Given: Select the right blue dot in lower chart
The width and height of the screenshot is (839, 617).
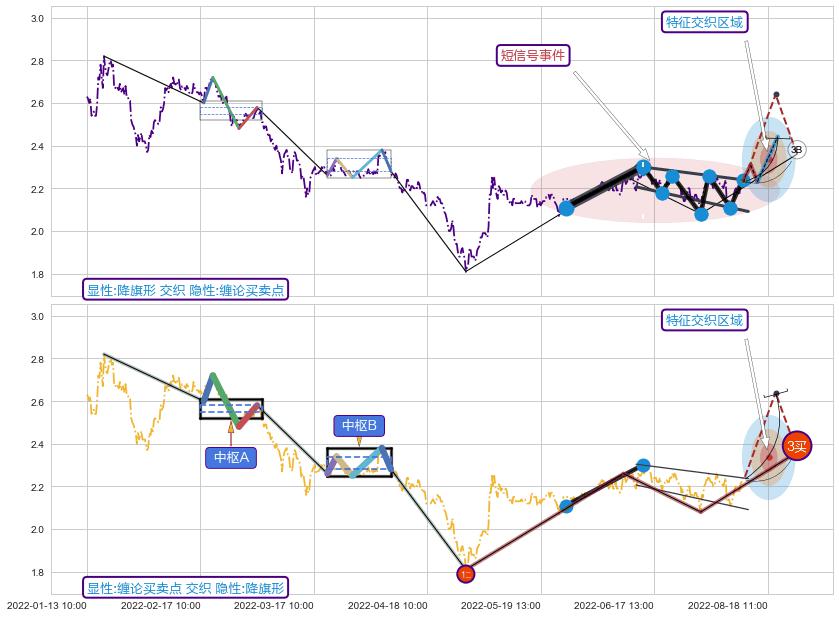Looking at the screenshot, I should [x=643, y=465].
